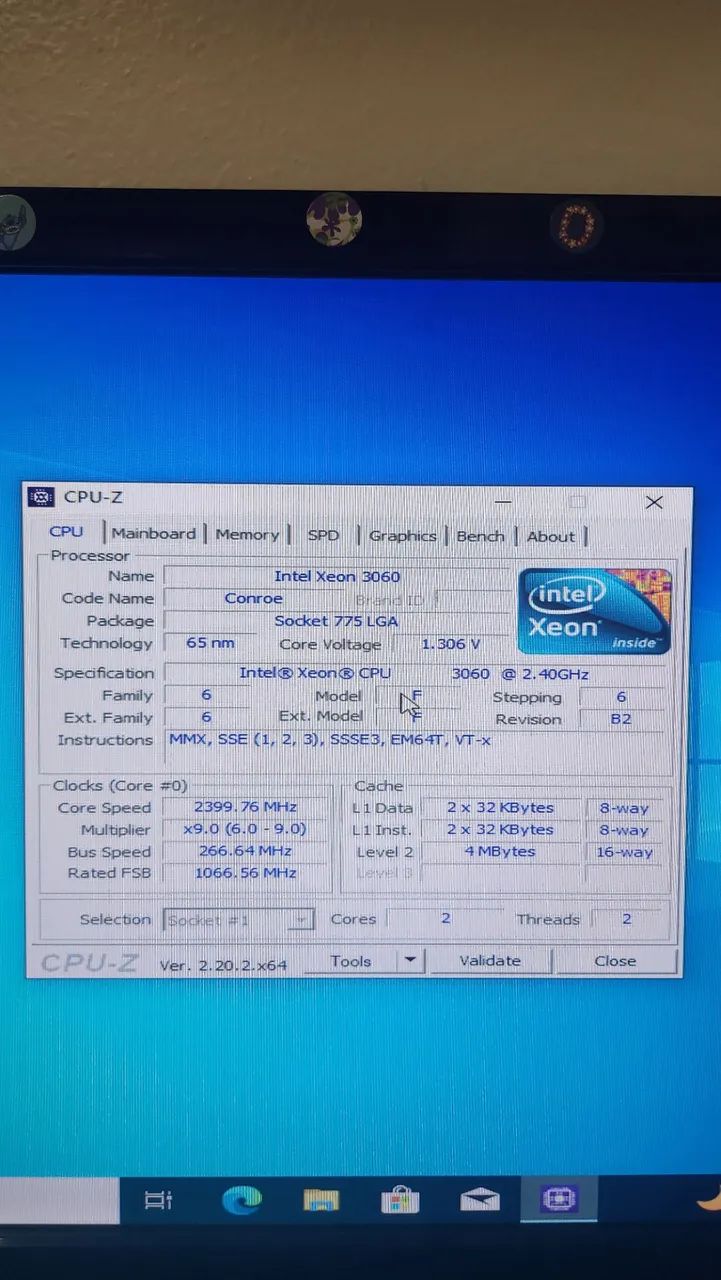The image size is (721, 1280).
Task: Click the Stepping value 6
Action: coord(621,698)
